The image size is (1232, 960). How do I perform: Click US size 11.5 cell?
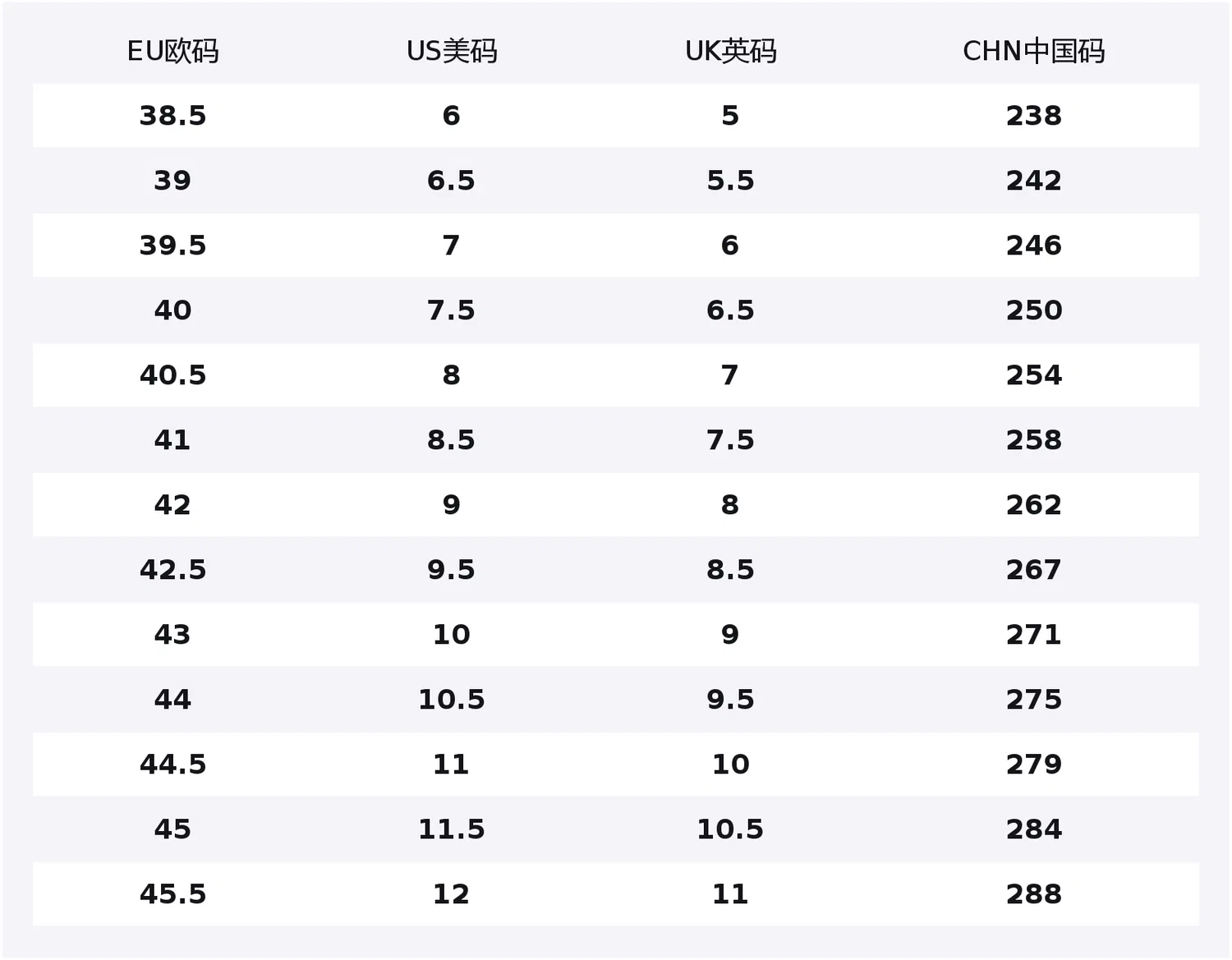pyautogui.click(x=451, y=829)
